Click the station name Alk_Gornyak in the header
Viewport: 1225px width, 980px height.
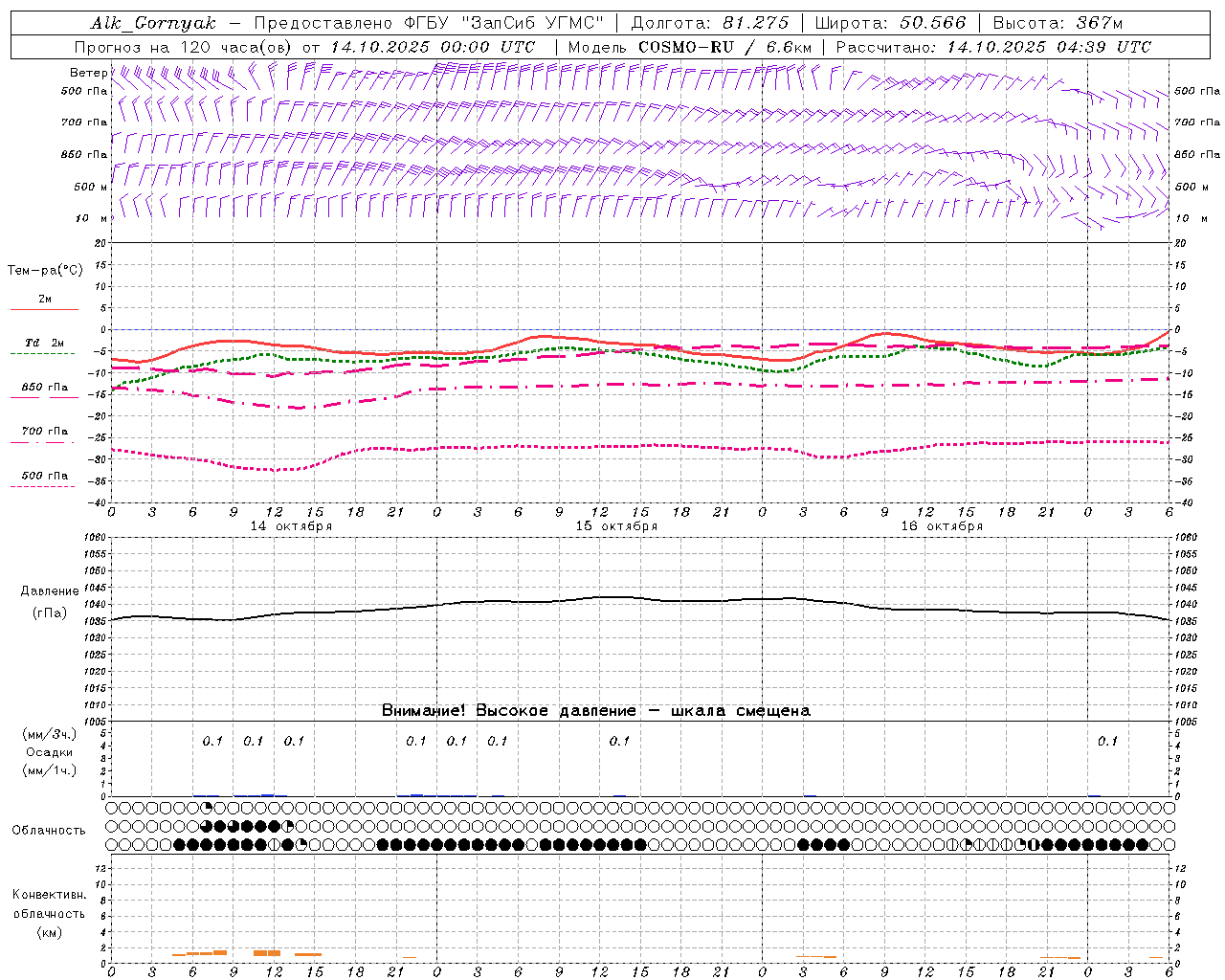[x=154, y=23]
